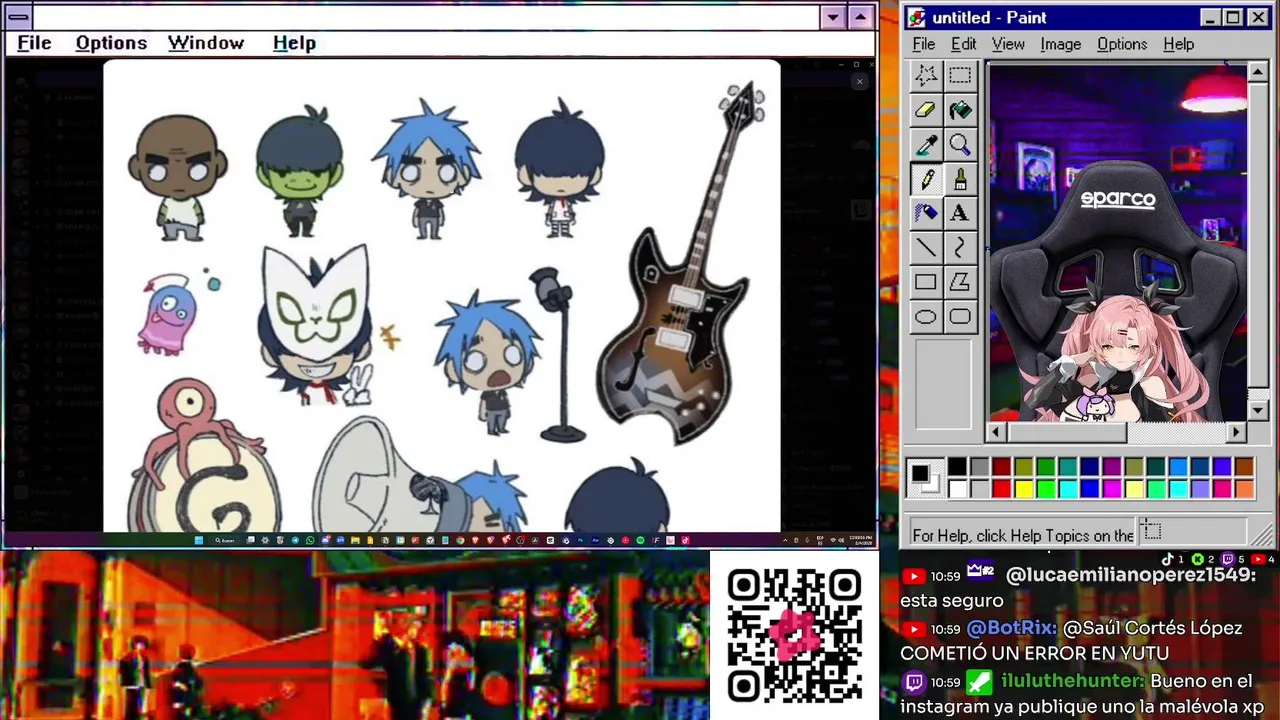Pick cyan from the Paint palette
Screen dimensions: 1280x720
[1067, 488]
